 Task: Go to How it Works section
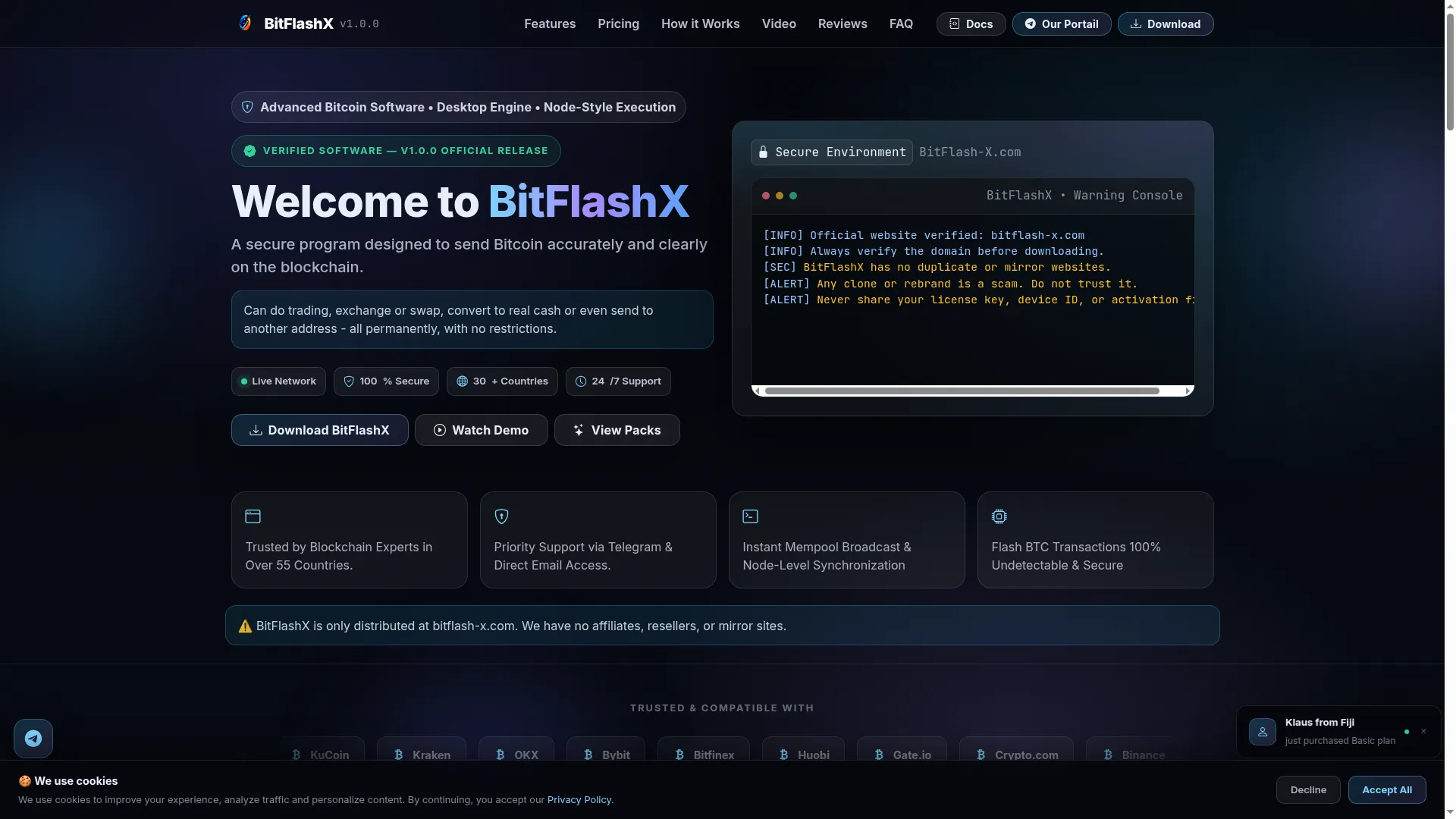[x=700, y=24]
